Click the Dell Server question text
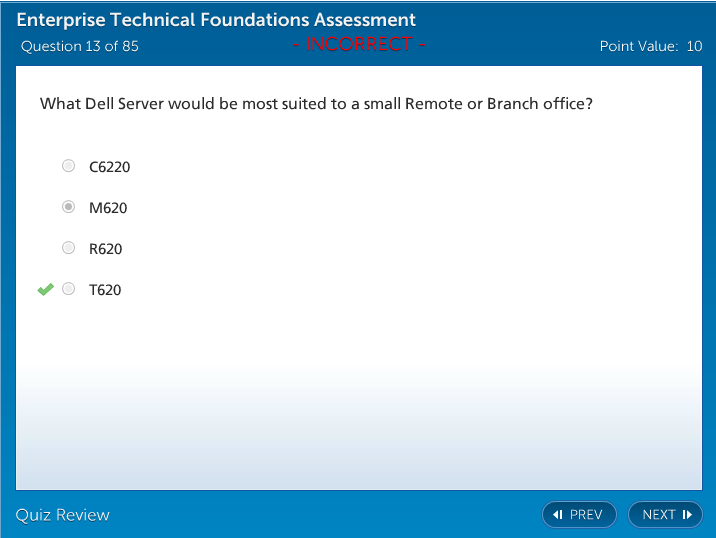This screenshot has width=716, height=538. tap(316, 104)
